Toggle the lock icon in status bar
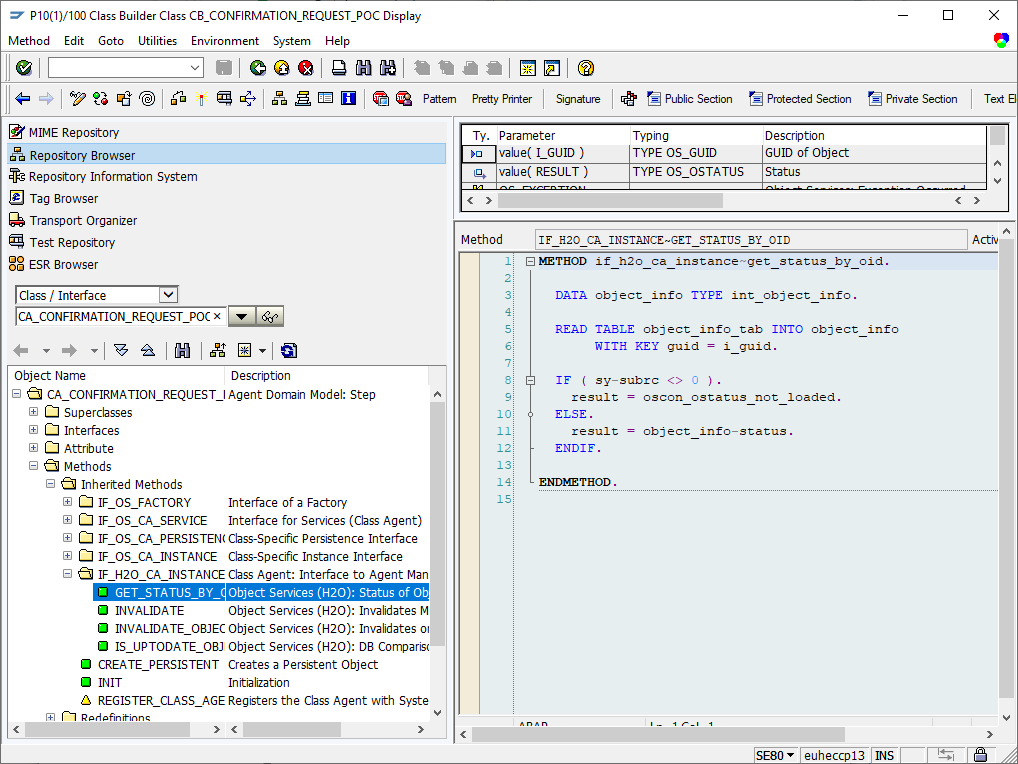 click(980, 755)
